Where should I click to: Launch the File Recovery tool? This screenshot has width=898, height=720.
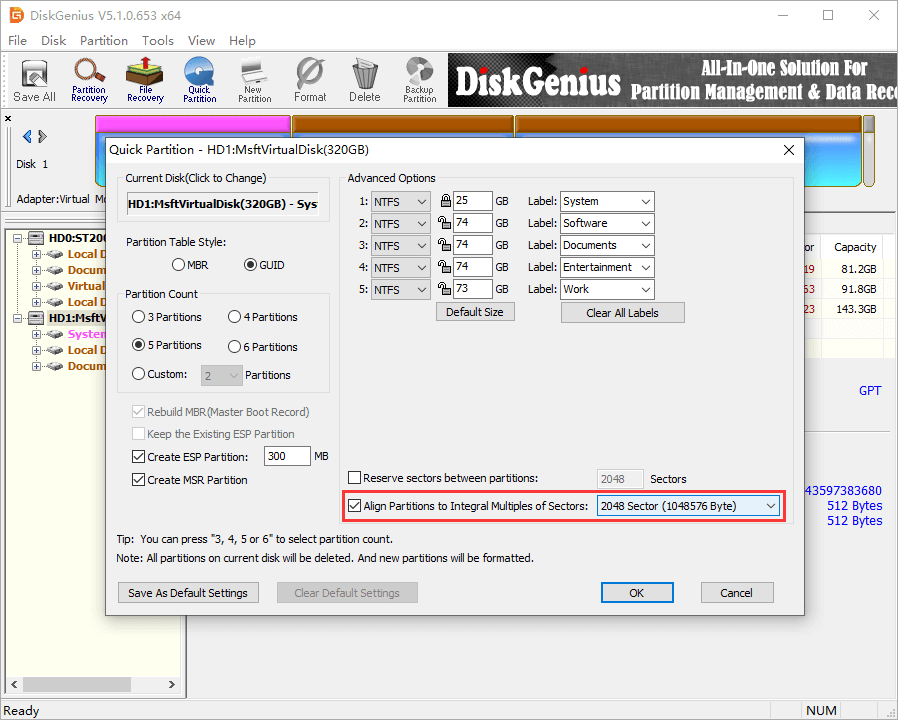tap(145, 80)
